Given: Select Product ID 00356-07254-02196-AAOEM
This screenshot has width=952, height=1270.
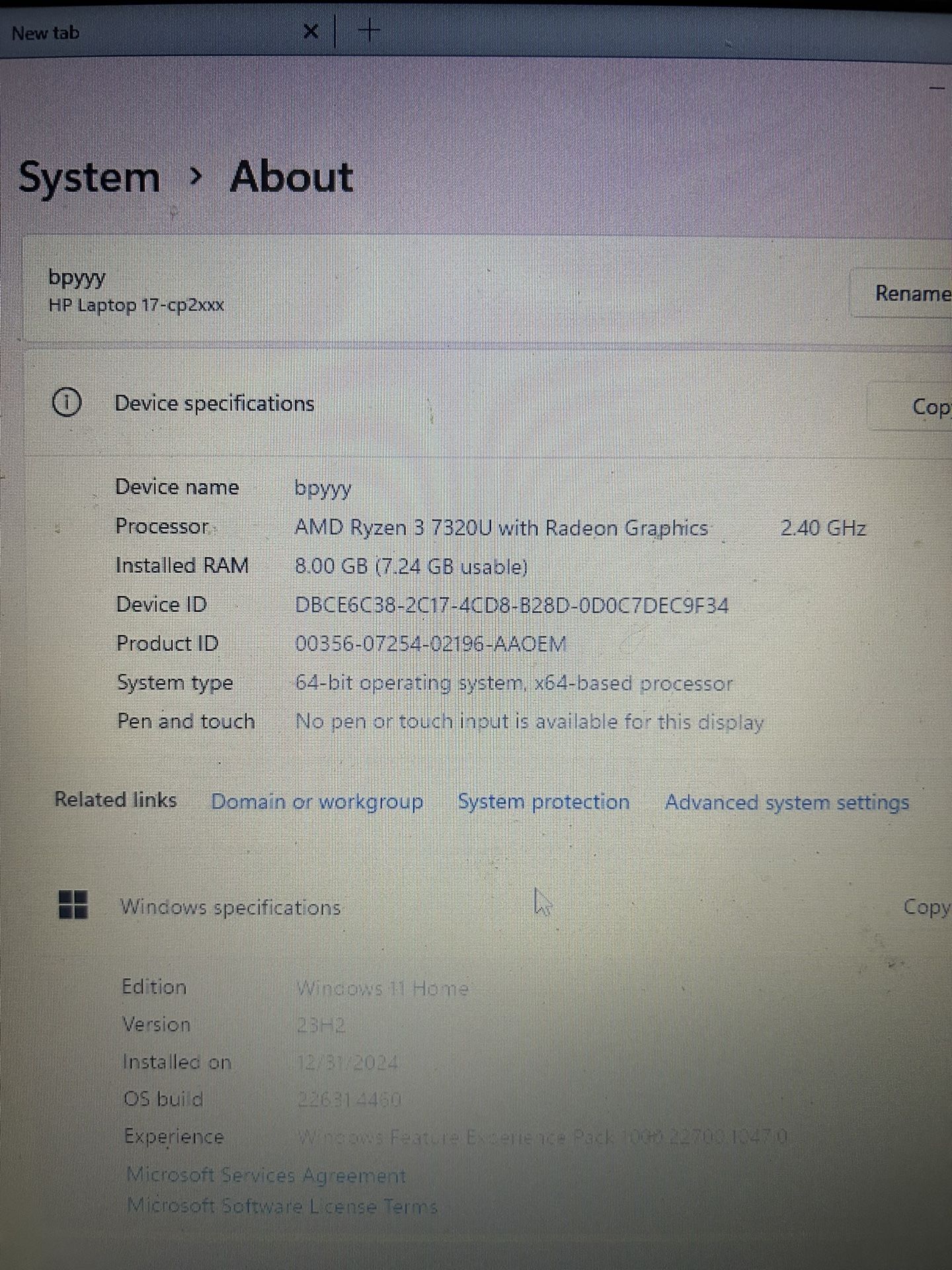Looking at the screenshot, I should pyautogui.click(x=431, y=644).
